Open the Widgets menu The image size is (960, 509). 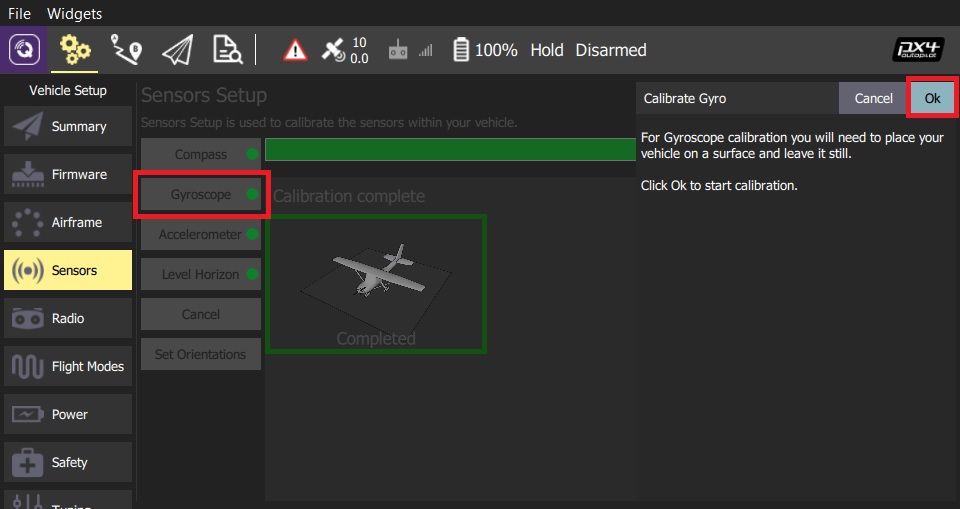pyautogui.click(x=74, y=14)
